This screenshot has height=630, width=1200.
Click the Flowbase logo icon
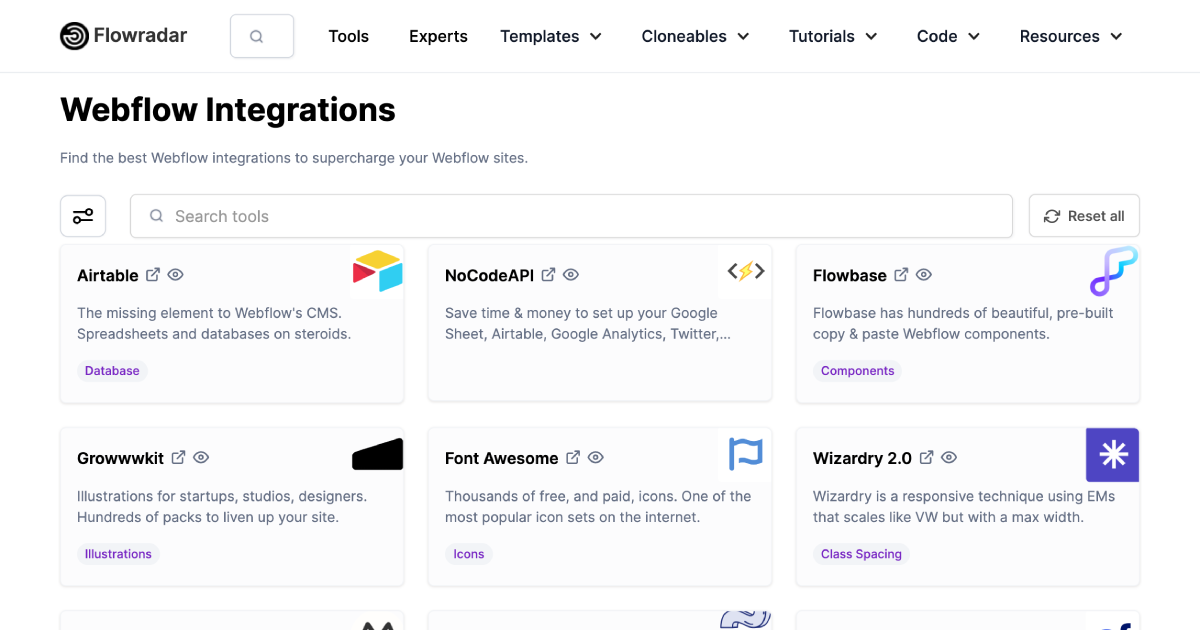pyautogui.click(x=1113, y=271)
